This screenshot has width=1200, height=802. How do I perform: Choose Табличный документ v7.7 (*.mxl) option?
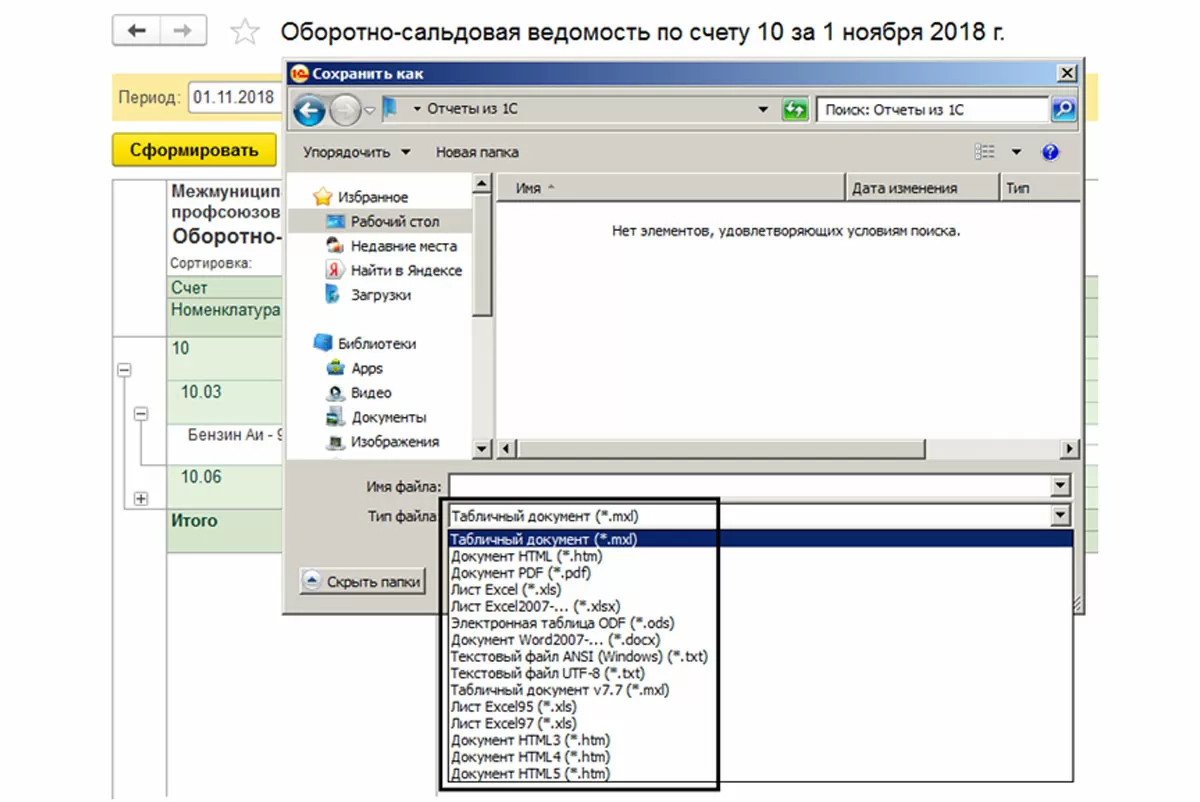[760, 690]
